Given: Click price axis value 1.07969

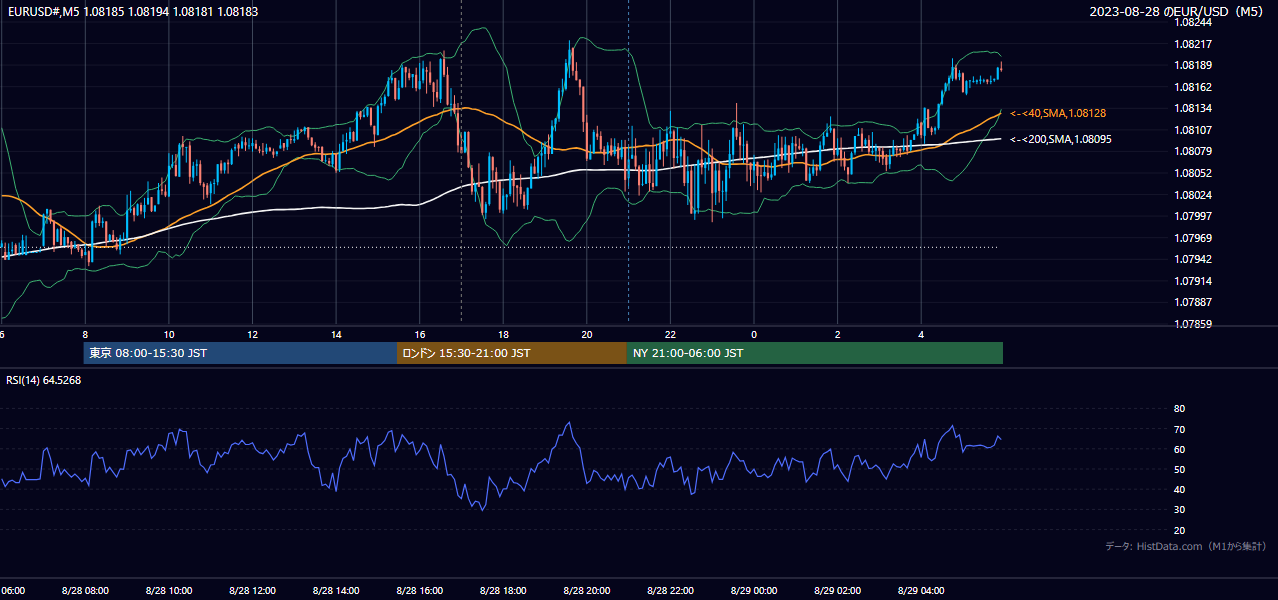Looking at the screenshot, I should point(1194,238).
